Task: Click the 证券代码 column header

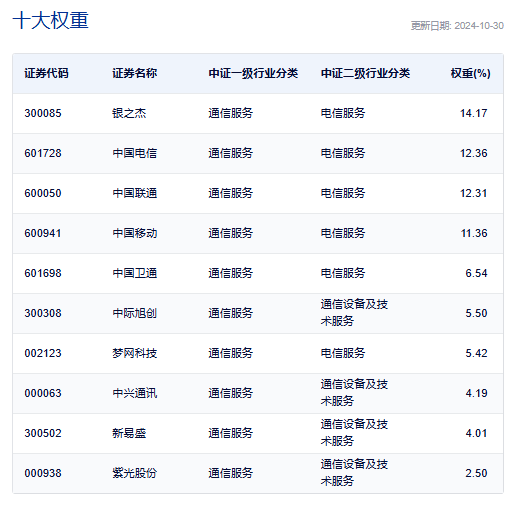Action: 46,73
